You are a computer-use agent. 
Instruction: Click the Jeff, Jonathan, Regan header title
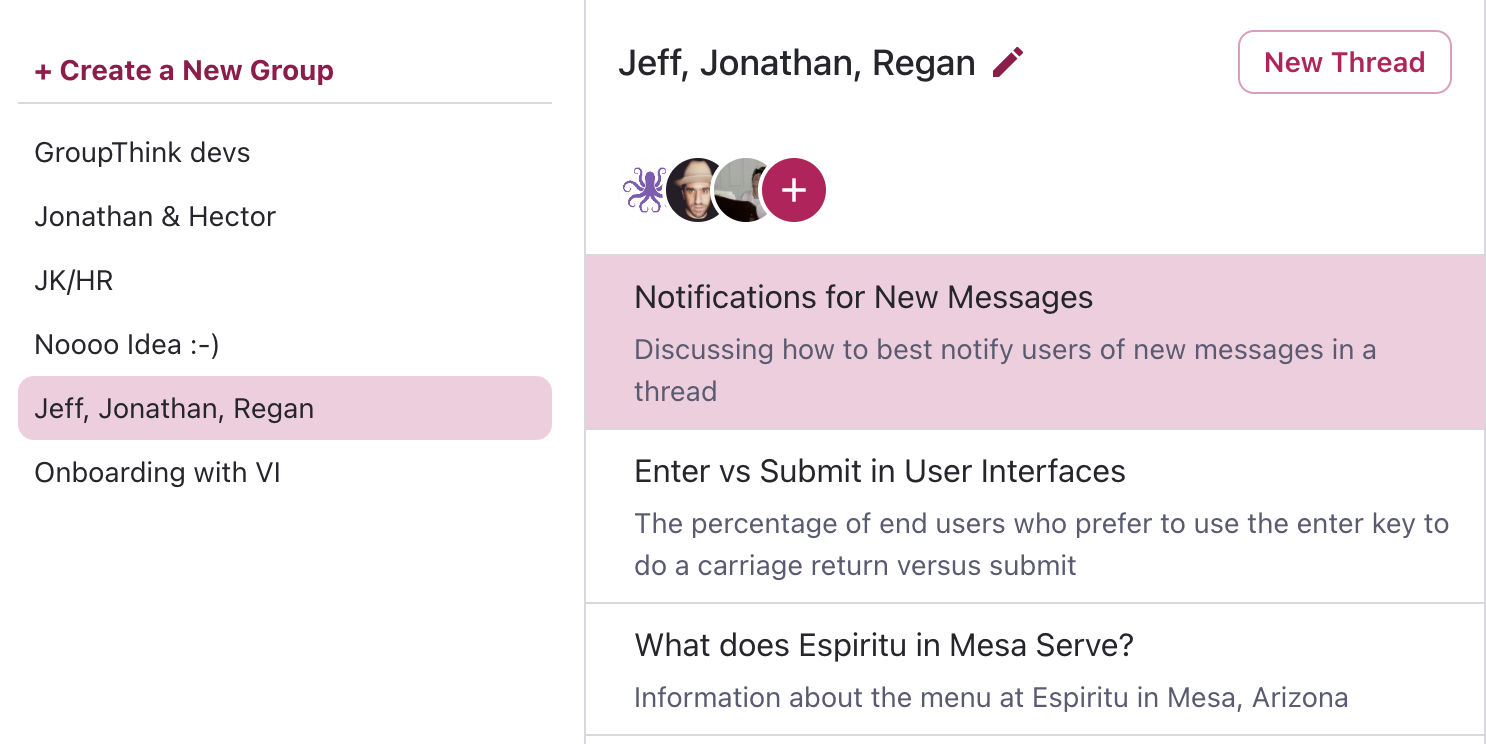point(796,63)
